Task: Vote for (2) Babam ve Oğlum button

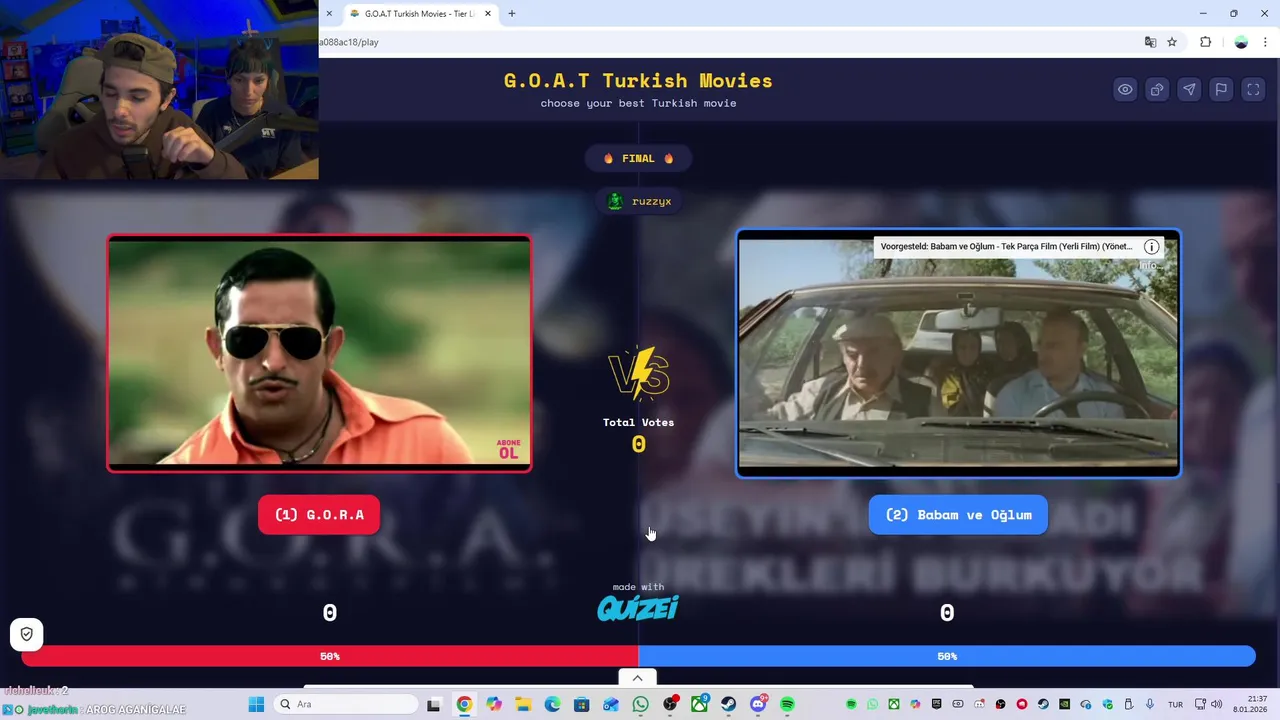Action: [958, 515]
